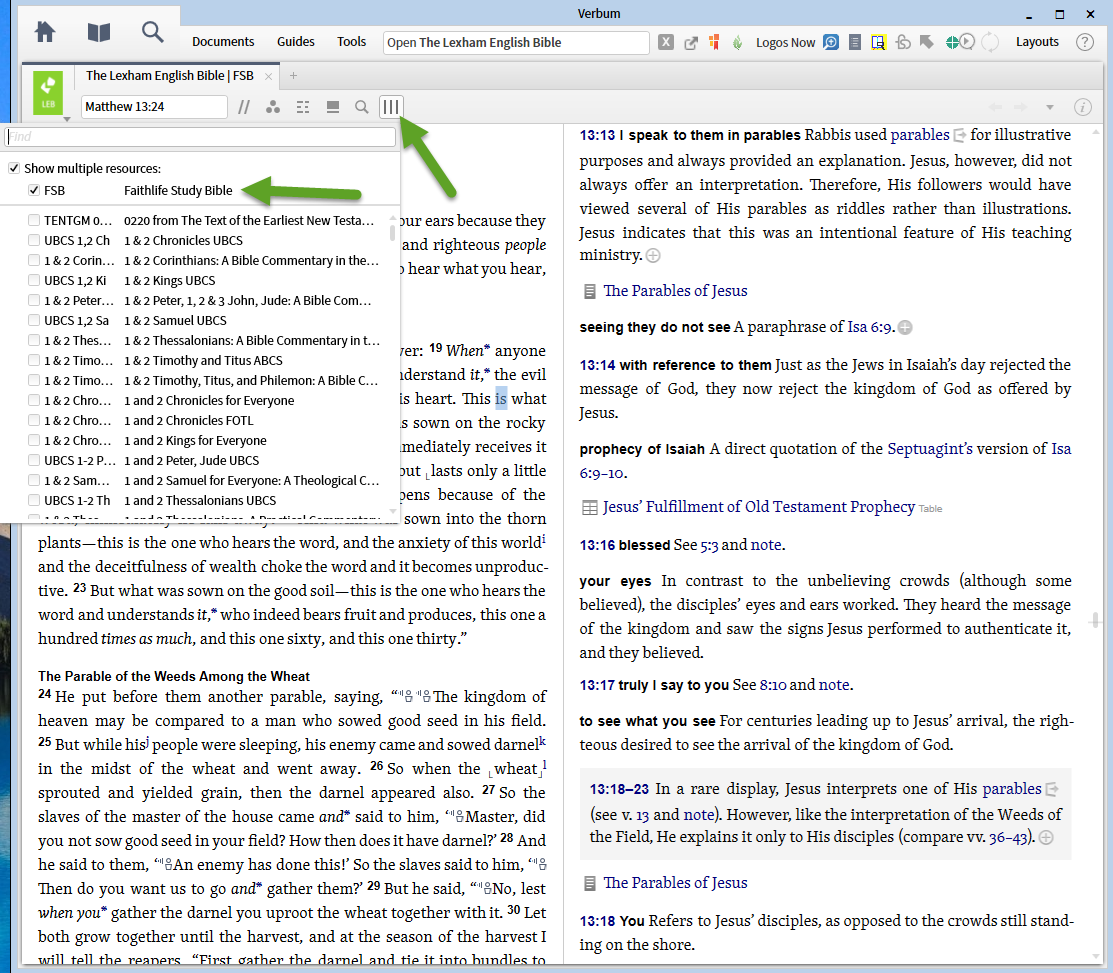The image size is (1113, 973).
Task: Open Help question mark icon
Action: pos(1085,42)
